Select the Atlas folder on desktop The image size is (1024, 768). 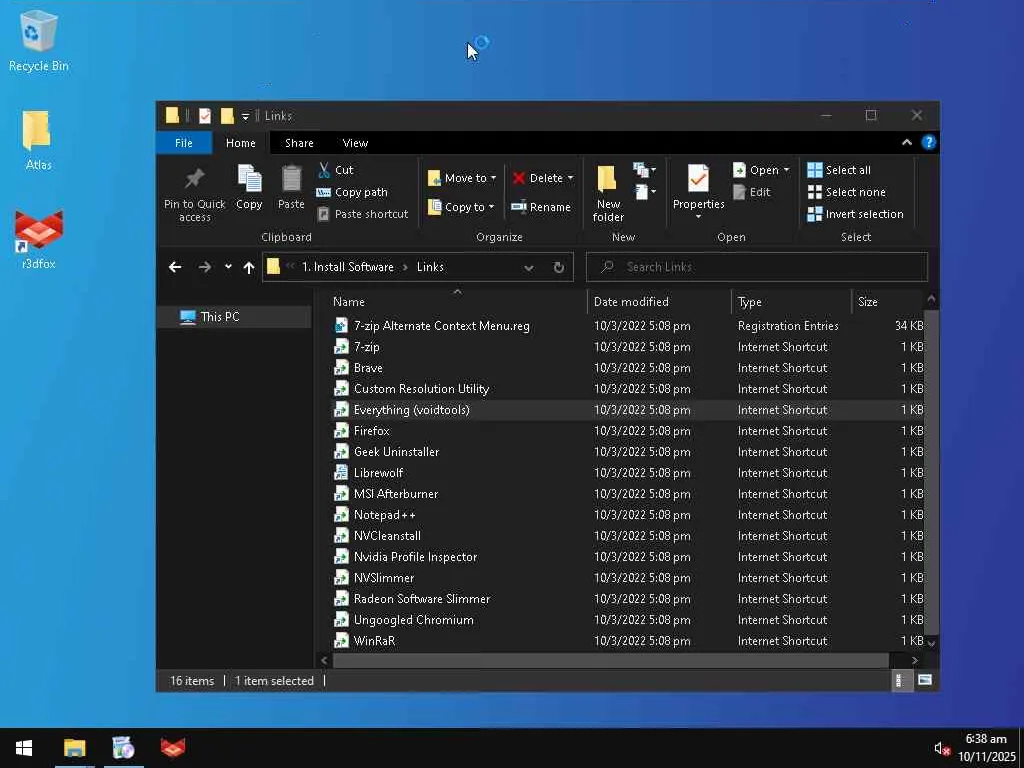click(x=38, y=140)
